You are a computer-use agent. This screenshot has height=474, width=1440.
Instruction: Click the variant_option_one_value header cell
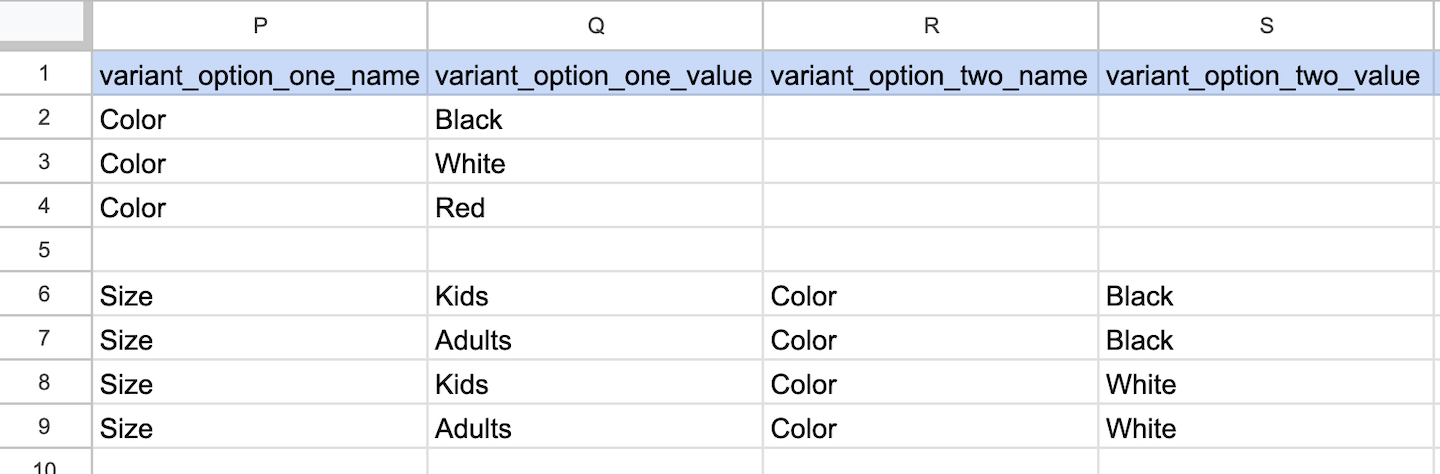coord(594,76)
